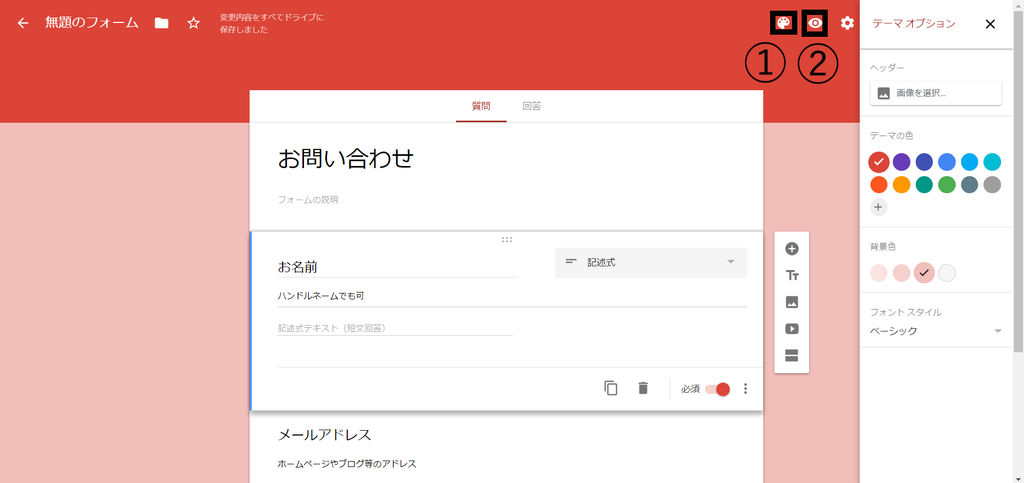Select the メールアドレス question

[x=325, y=435]
